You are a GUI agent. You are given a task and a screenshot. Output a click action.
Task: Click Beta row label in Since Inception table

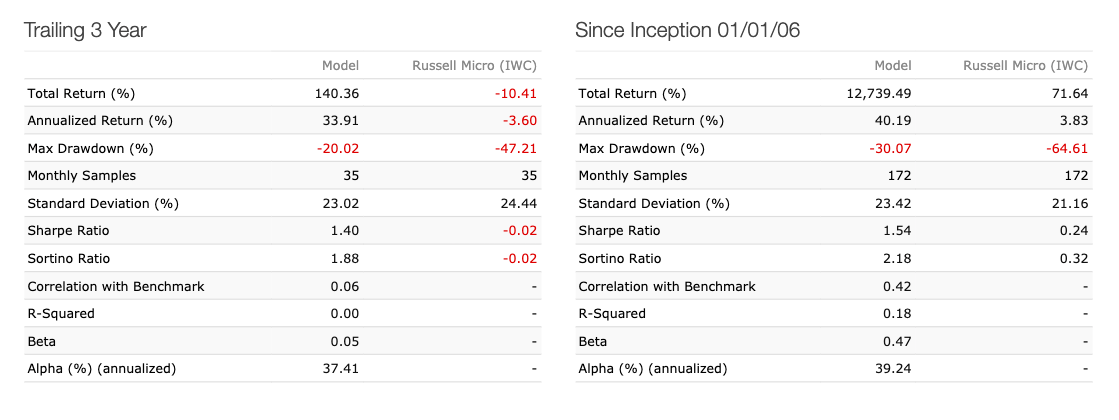tap(592, 341)
